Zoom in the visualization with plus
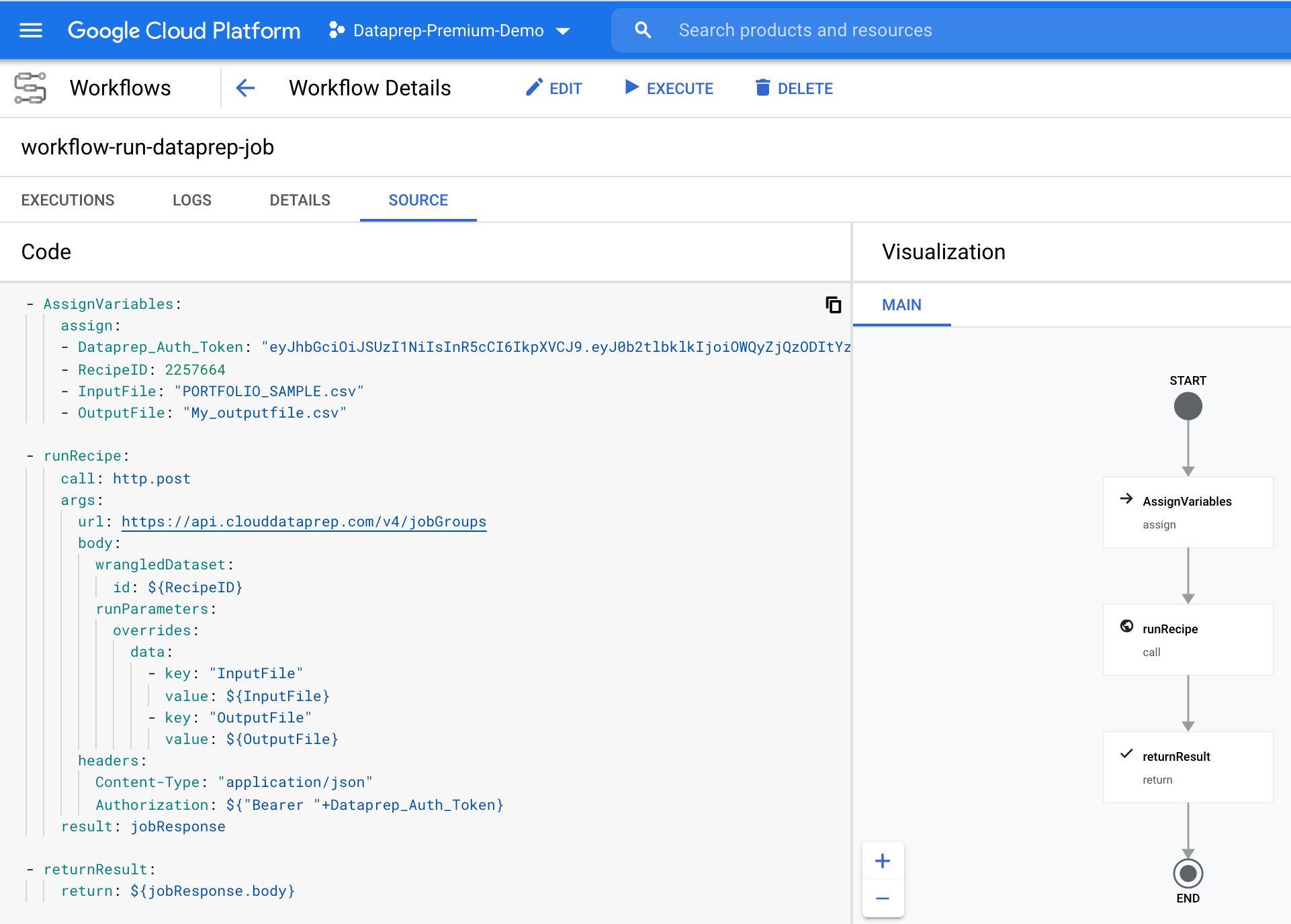 pyautogui.click(x=883, y=861)
